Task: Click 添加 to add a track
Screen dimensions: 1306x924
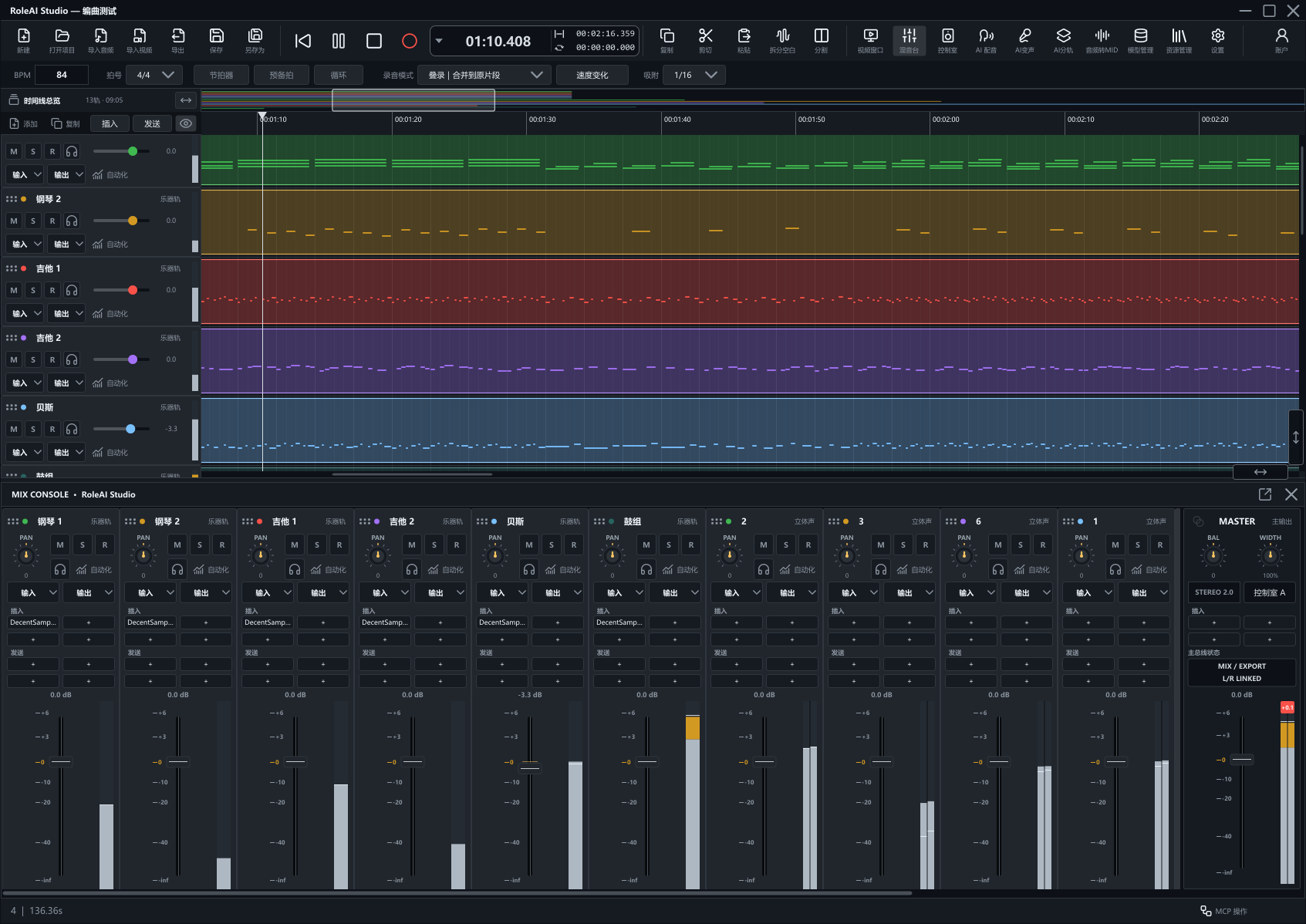Action: point(23,123)
